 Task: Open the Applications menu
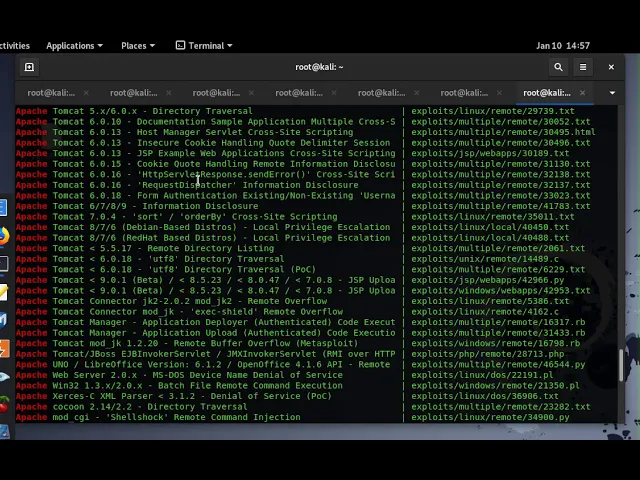tap(74, 46)
